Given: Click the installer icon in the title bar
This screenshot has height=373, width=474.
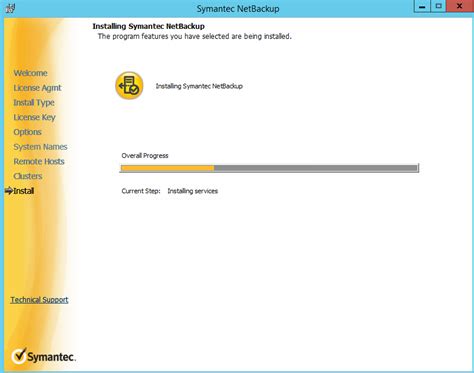Looking at the screenshot, I should pos(10,8).
